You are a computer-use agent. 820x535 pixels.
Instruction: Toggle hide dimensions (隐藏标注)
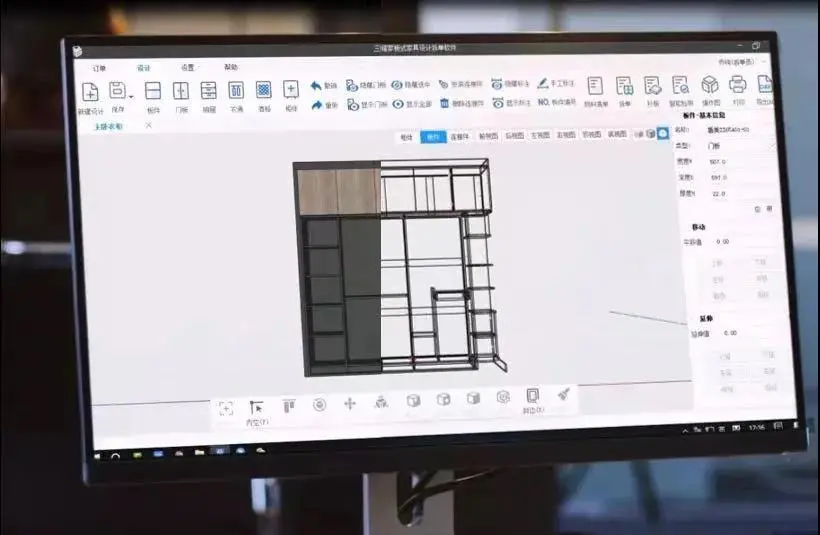point(510,84)
